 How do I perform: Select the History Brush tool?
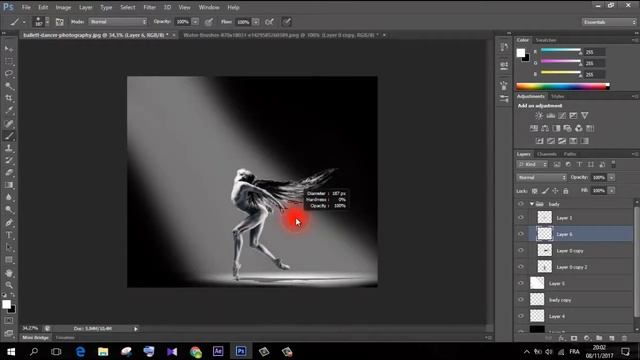[9, 160]
